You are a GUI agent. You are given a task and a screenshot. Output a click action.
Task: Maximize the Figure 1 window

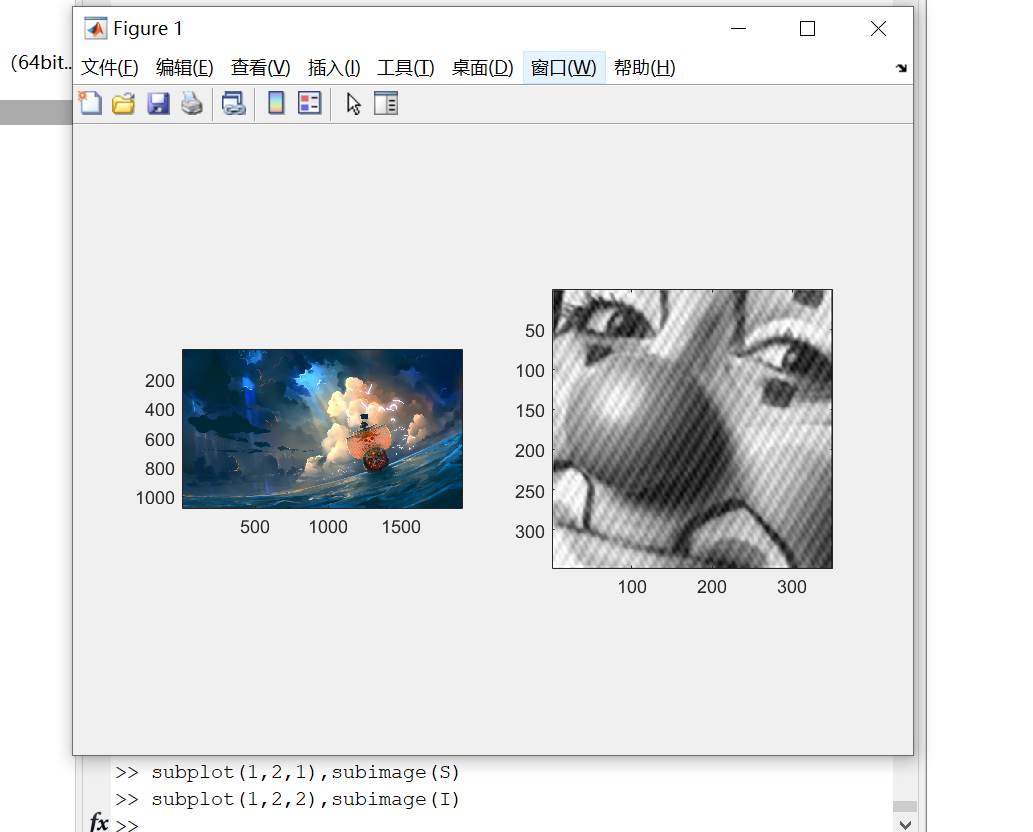point(807,28)
